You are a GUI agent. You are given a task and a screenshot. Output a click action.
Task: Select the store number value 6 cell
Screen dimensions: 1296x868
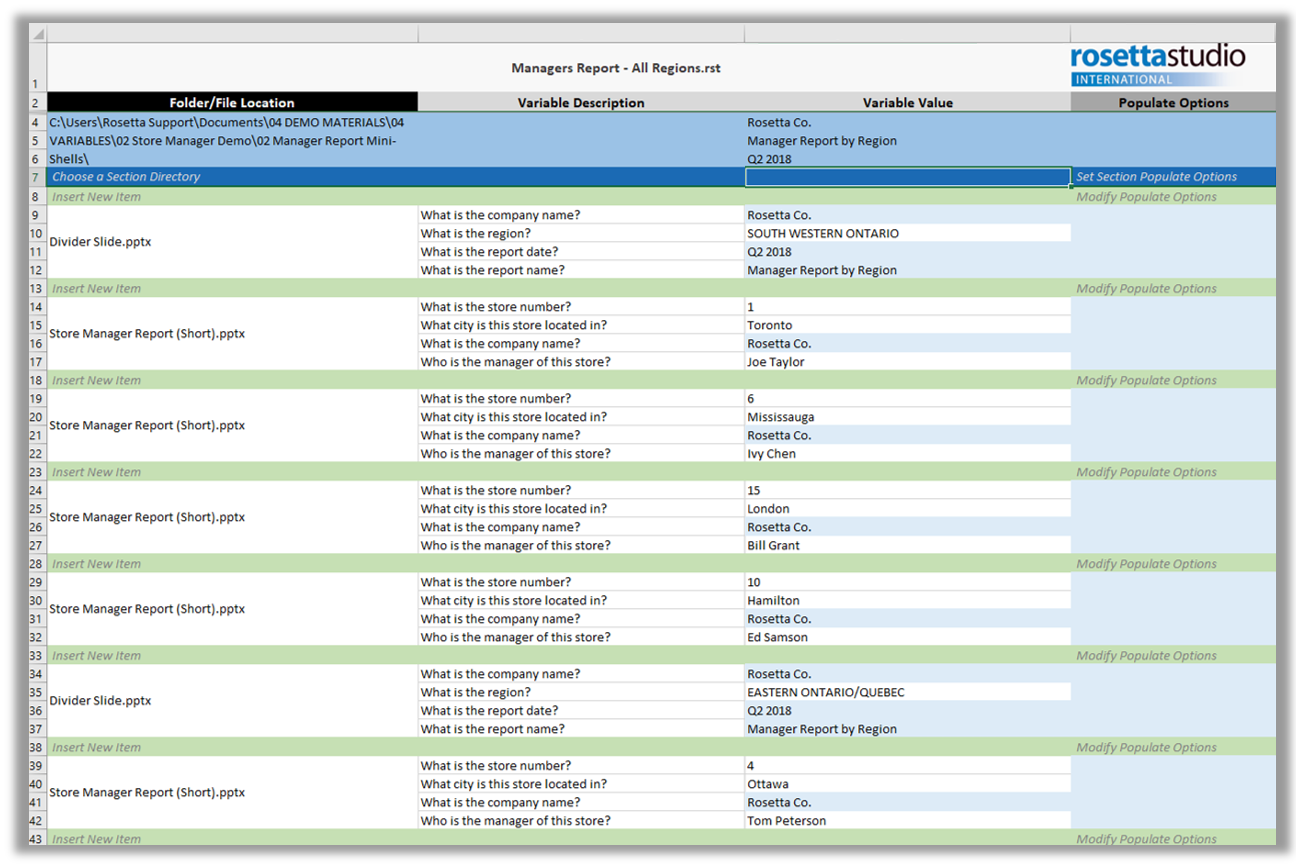click(907, 399)
